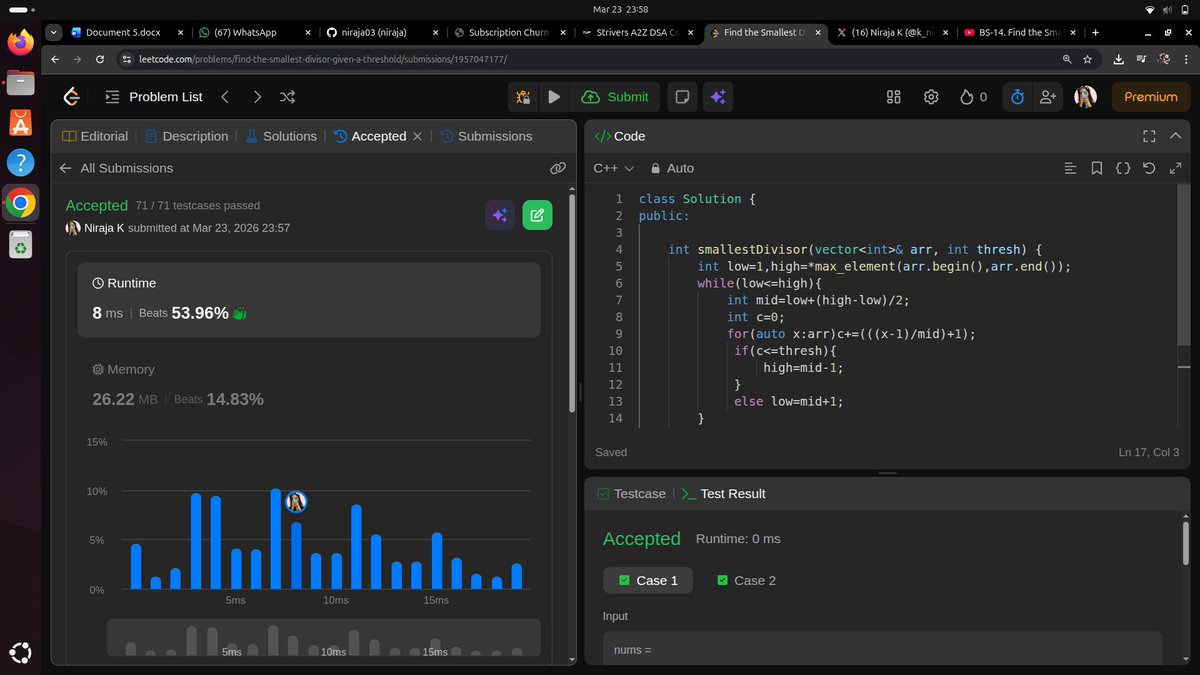
Task: Open the Problem List panel
Action: (153, 97)
